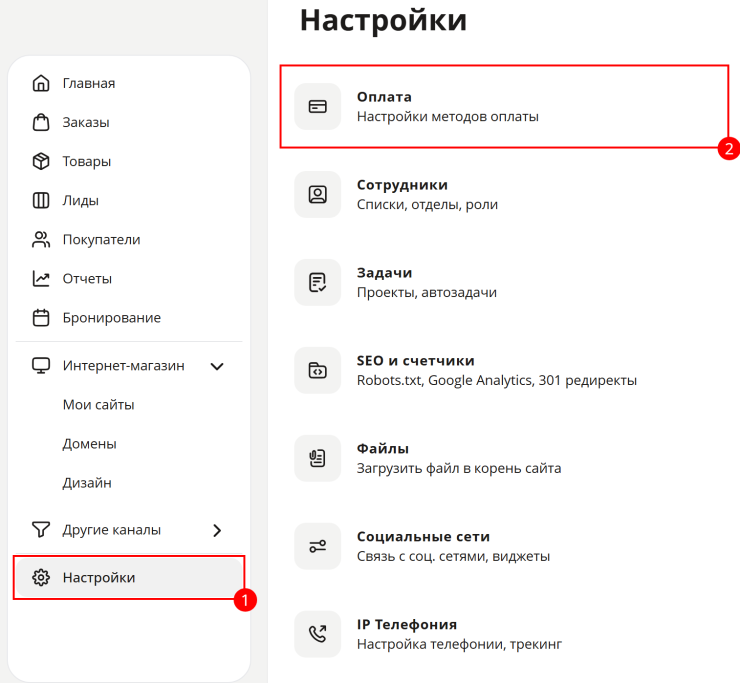Click the sliders icon for Социальные сети
The image size is (740, 683).
(318, 546)
